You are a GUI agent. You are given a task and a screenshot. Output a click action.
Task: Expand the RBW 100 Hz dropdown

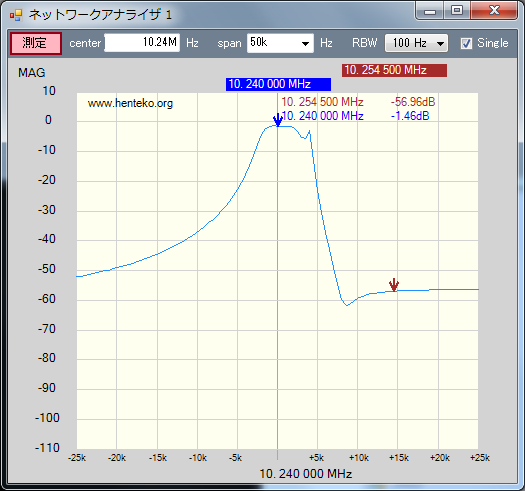click(416, 43)
